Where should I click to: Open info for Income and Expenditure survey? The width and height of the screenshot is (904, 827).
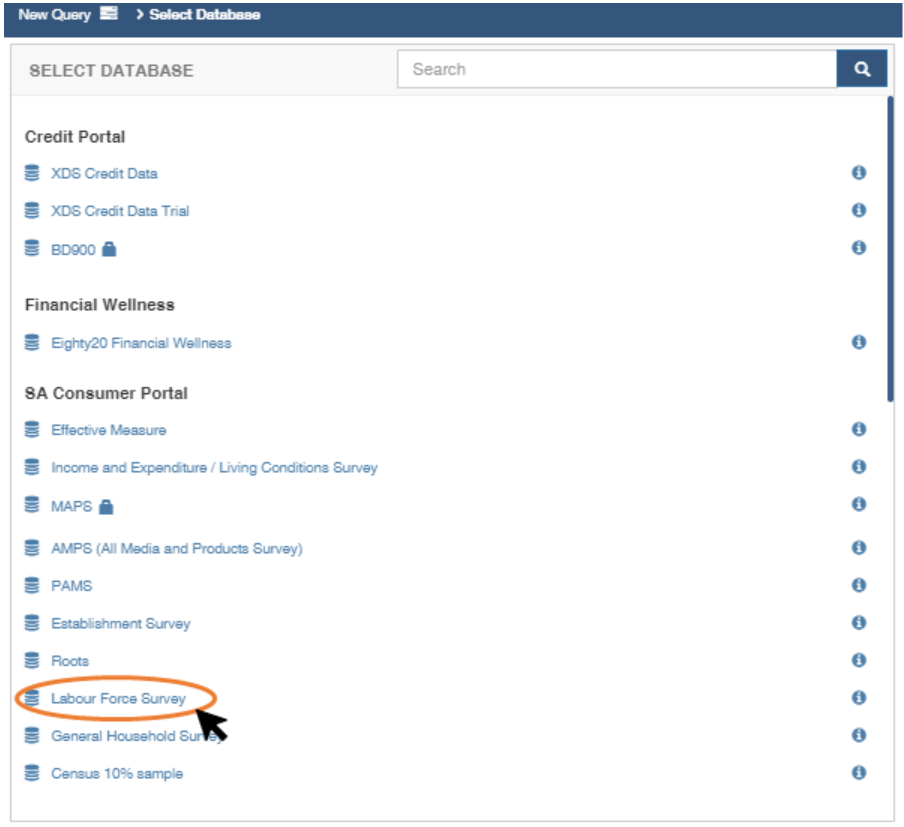point(859,467)
